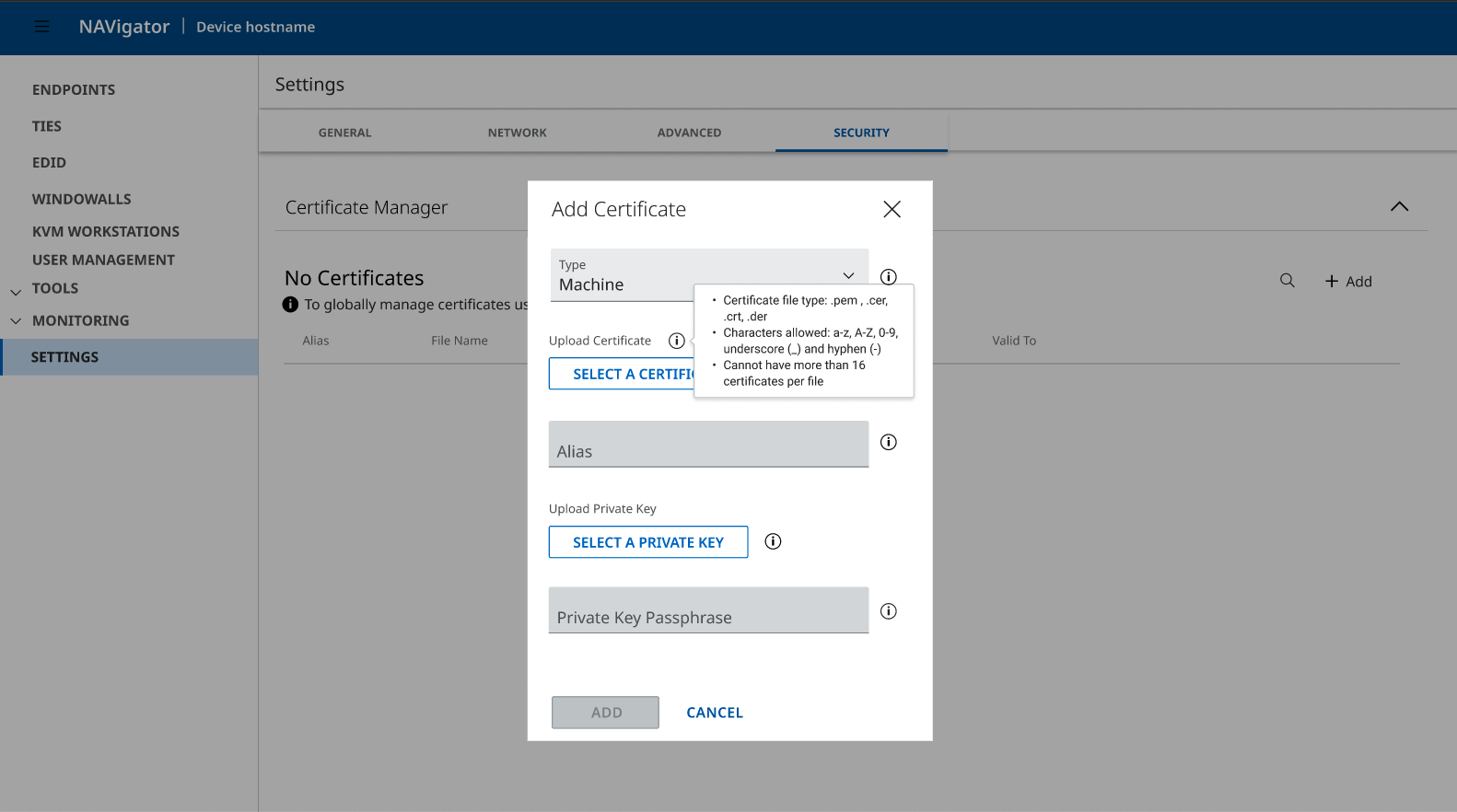Click the info icon next to Type dropdown
The height and width of the screenshot is (812, 1457).
[888, 276]
